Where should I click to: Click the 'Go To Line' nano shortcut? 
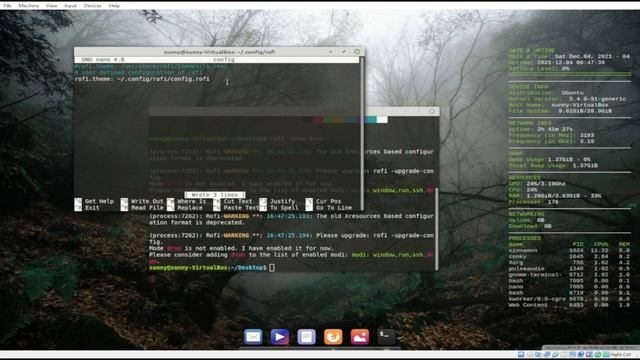(329, 208)
